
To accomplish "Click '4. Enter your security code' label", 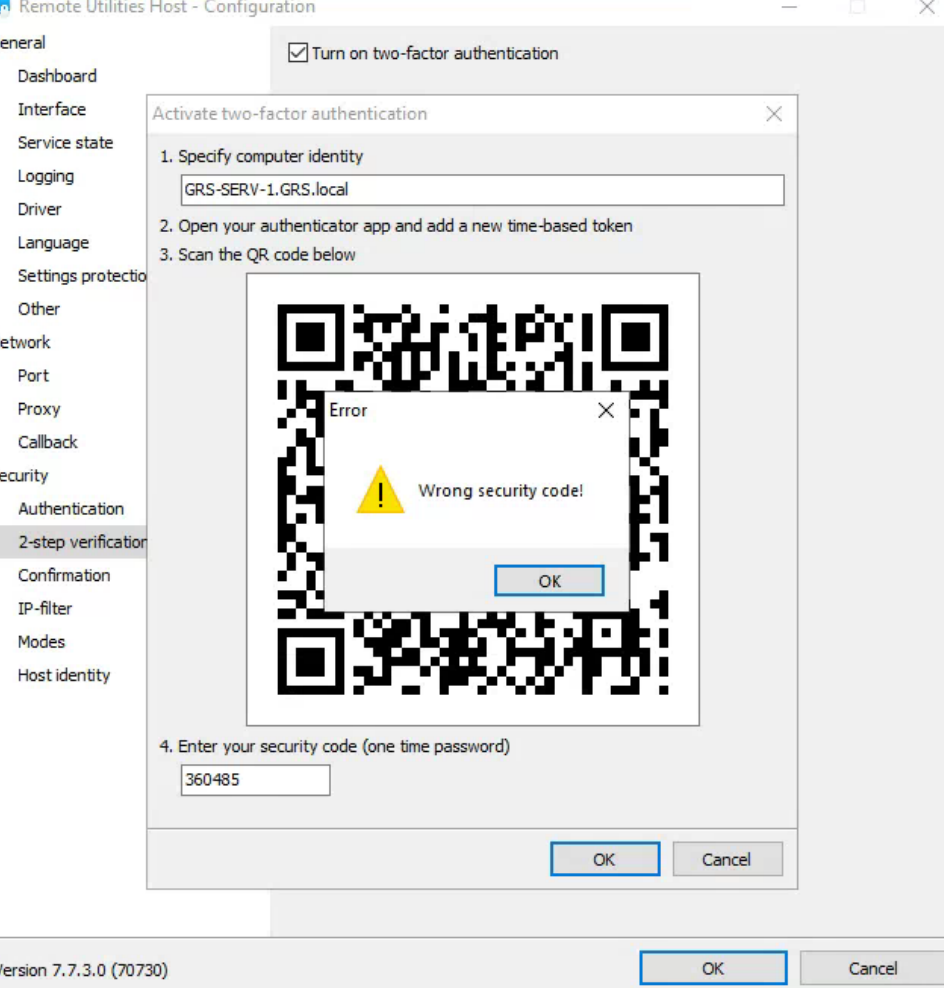I will coord(335,747).
